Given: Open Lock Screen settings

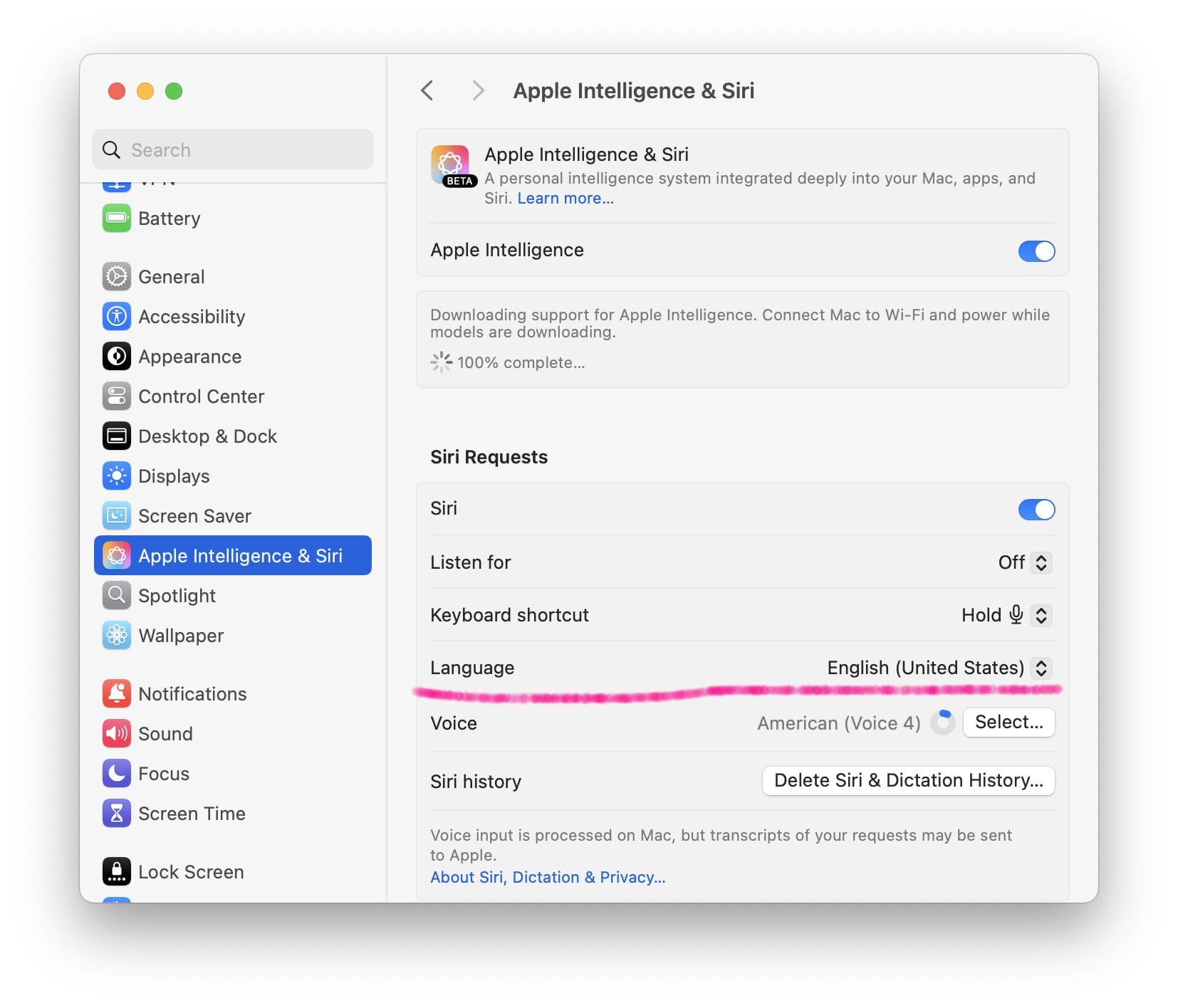Looking at the screenshot, I should (x=233, y=872).
